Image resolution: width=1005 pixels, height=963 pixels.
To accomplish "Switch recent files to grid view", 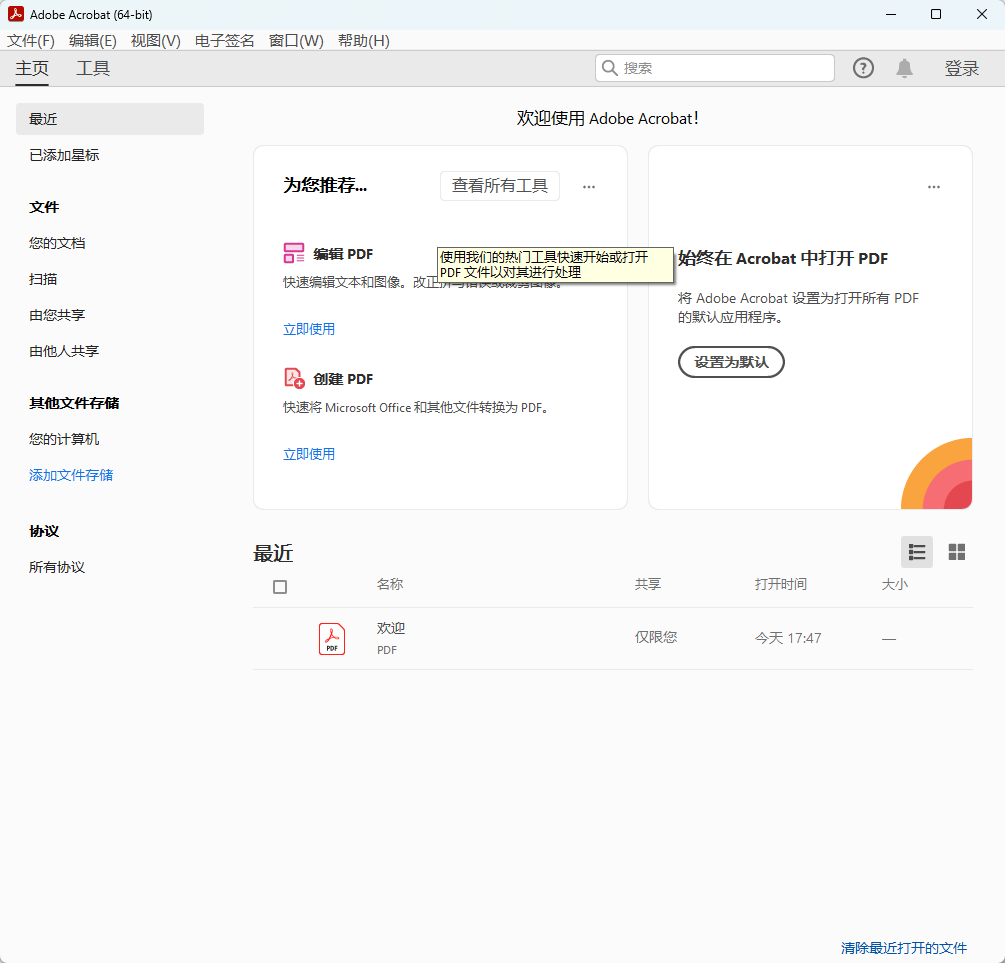I will point(956,552).
